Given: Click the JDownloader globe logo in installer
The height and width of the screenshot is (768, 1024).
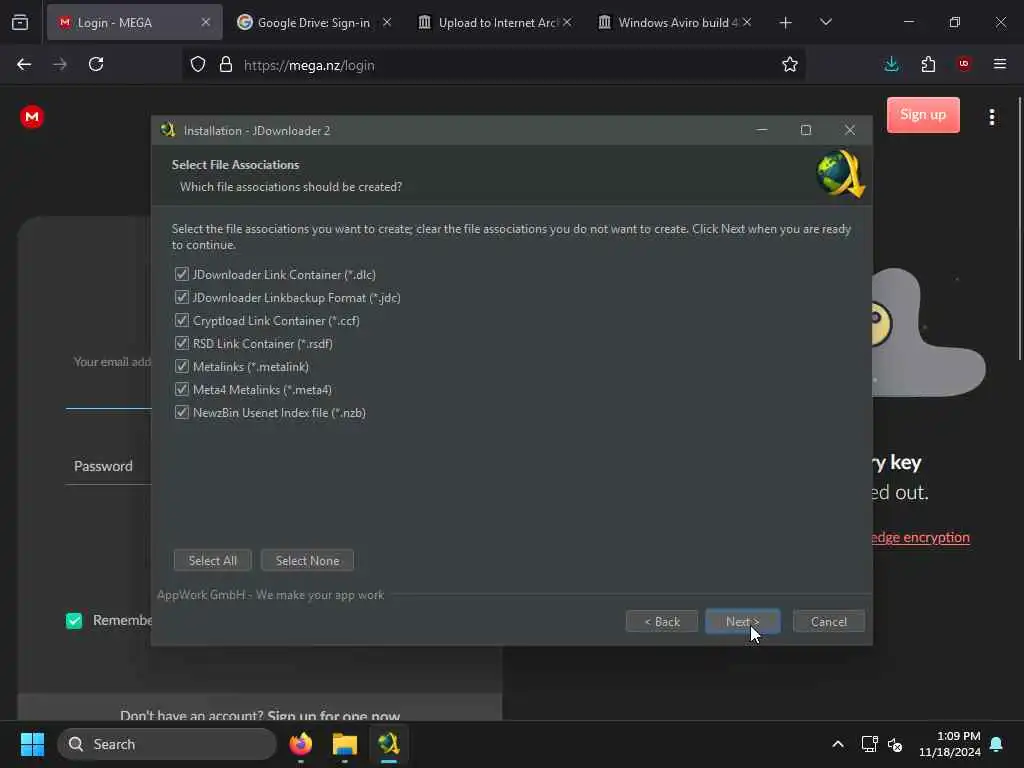Looking at the screenshot, I should (840, 174).
